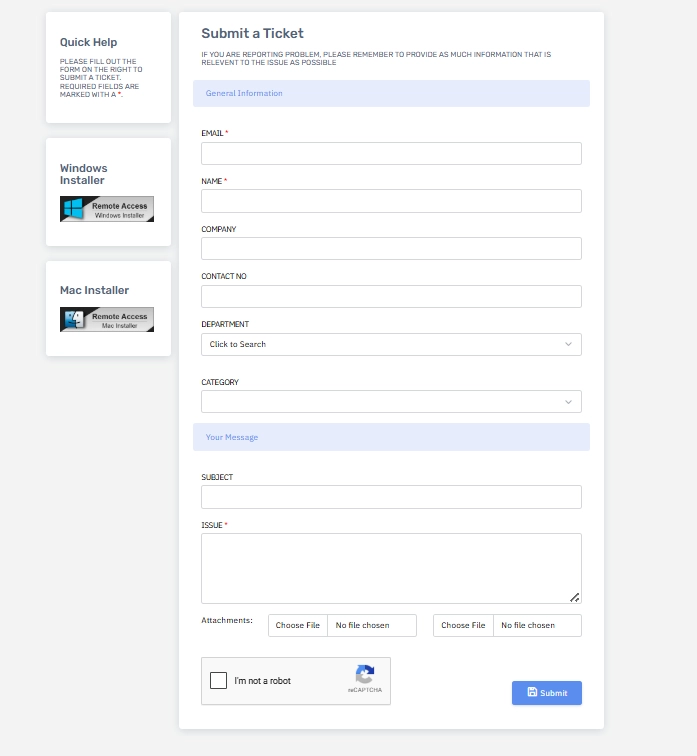
Task: Select the General Information section header
Action: (x=391, y=94)
